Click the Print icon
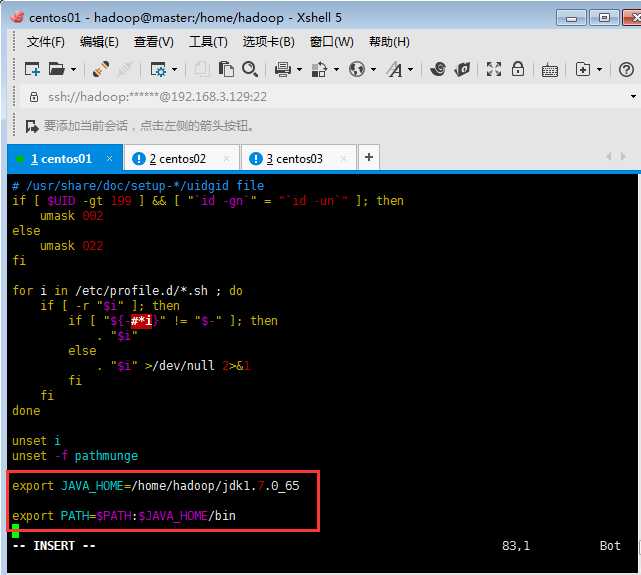The height and width of the screenshot is (575, 641). tap(283, 69)
